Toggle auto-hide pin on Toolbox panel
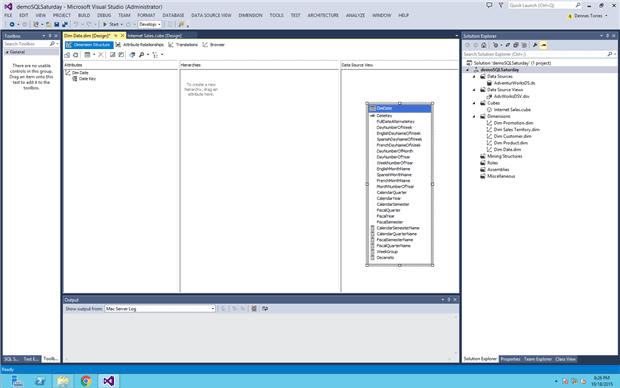Image resolution: width=620 pixels, height=388 pixels. click(x=50, y=36)
